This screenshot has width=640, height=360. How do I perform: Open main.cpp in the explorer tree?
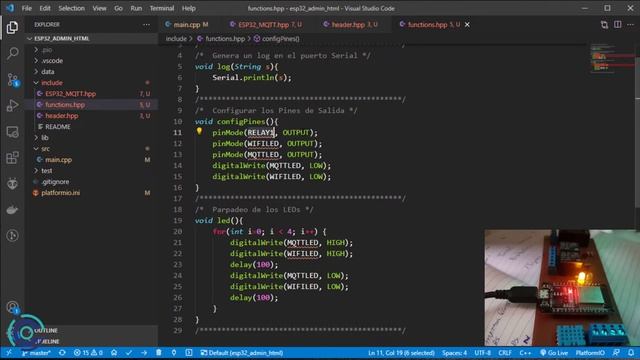point(58,160)
